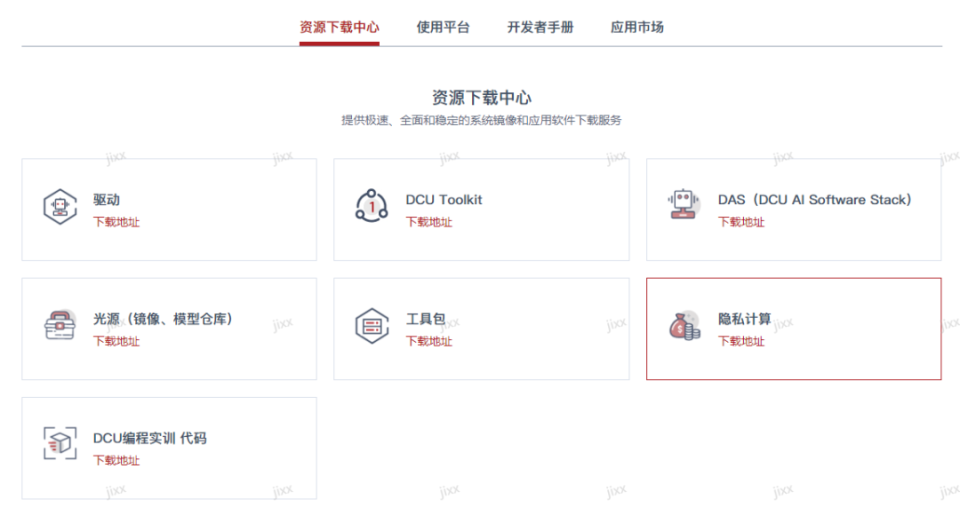Select the 资源下载中心 tab
Viewport: 960px width, 532px height.
(339, 27)
